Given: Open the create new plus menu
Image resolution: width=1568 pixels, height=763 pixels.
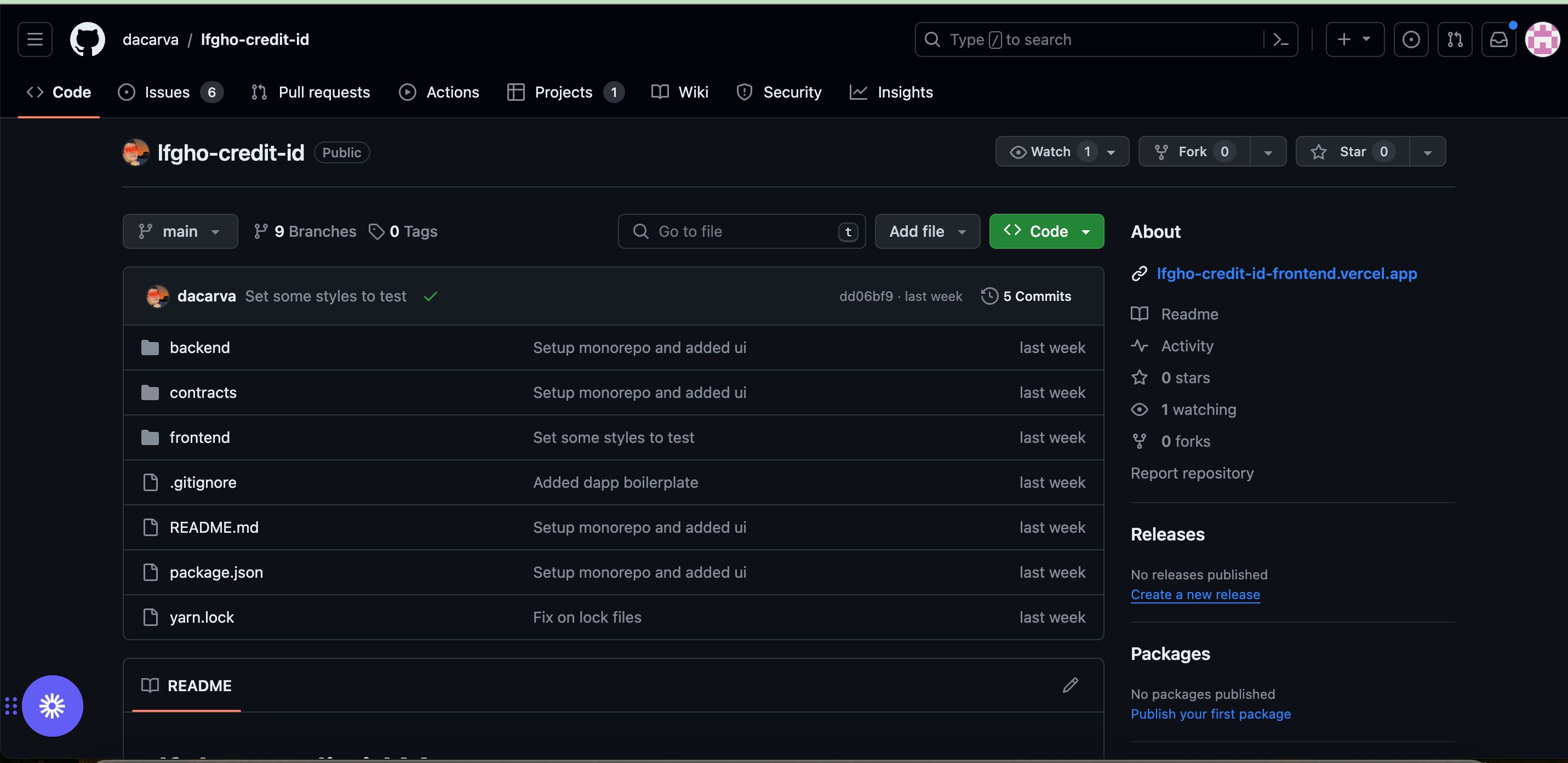Looking at the screenshot, I should pyautogui.click(x=1354, y=39).
